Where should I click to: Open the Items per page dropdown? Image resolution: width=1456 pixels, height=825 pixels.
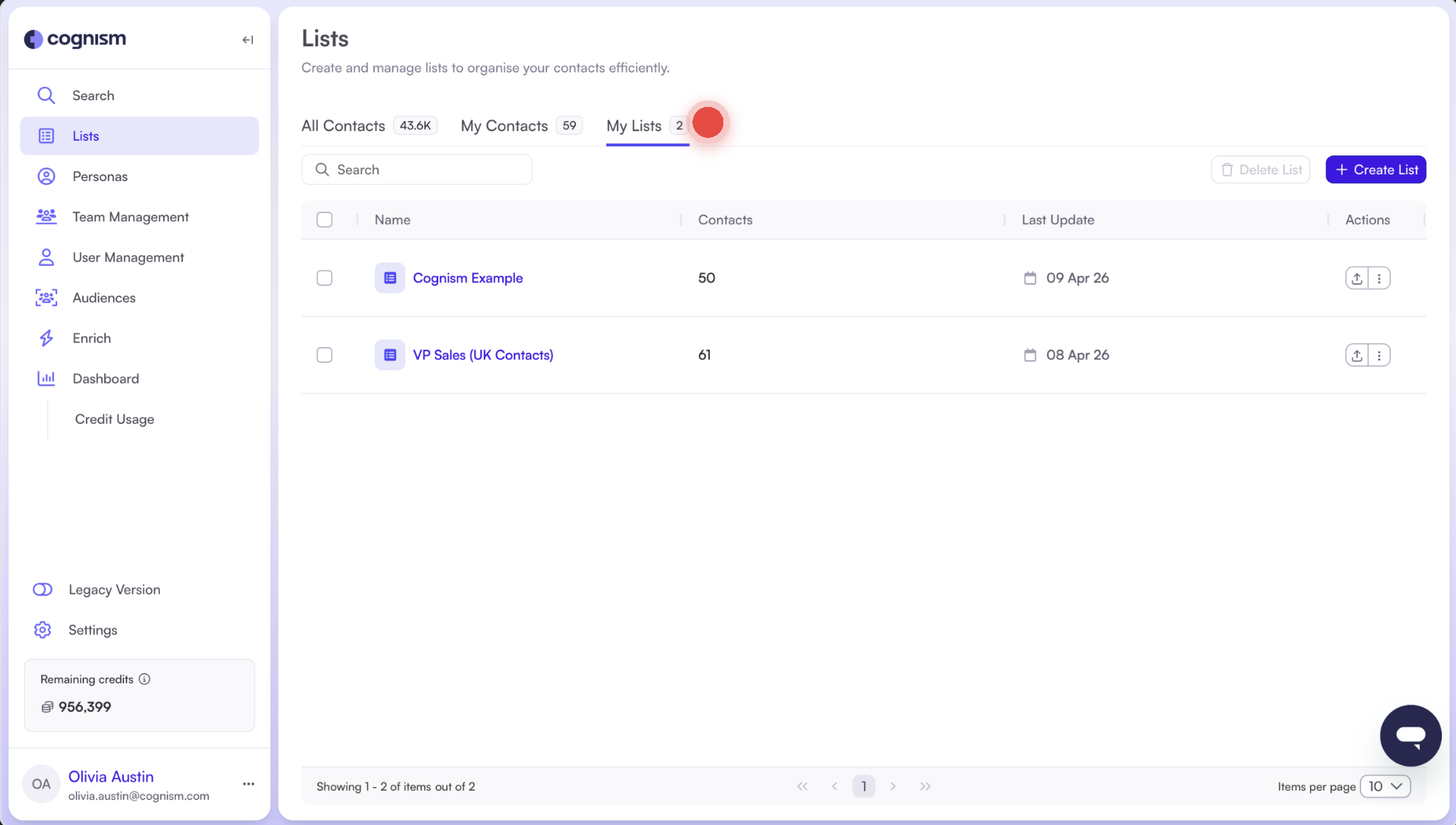click(x=1385, y=786)
